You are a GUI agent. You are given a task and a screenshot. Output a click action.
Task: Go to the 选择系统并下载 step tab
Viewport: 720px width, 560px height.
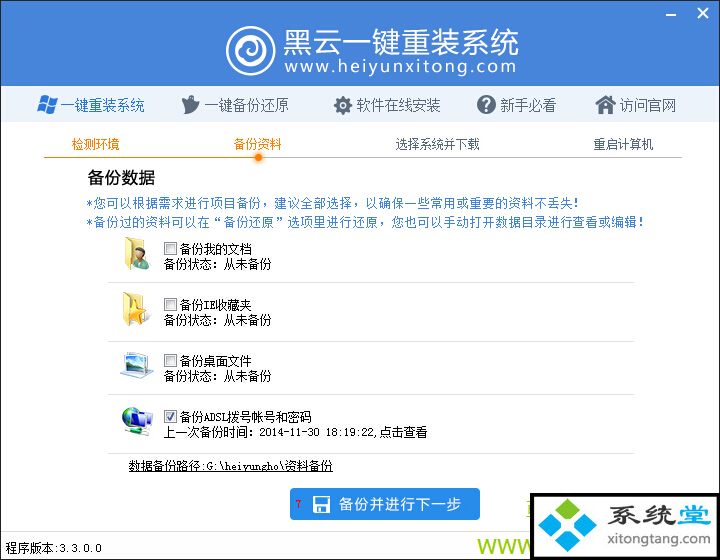point(438,145)
